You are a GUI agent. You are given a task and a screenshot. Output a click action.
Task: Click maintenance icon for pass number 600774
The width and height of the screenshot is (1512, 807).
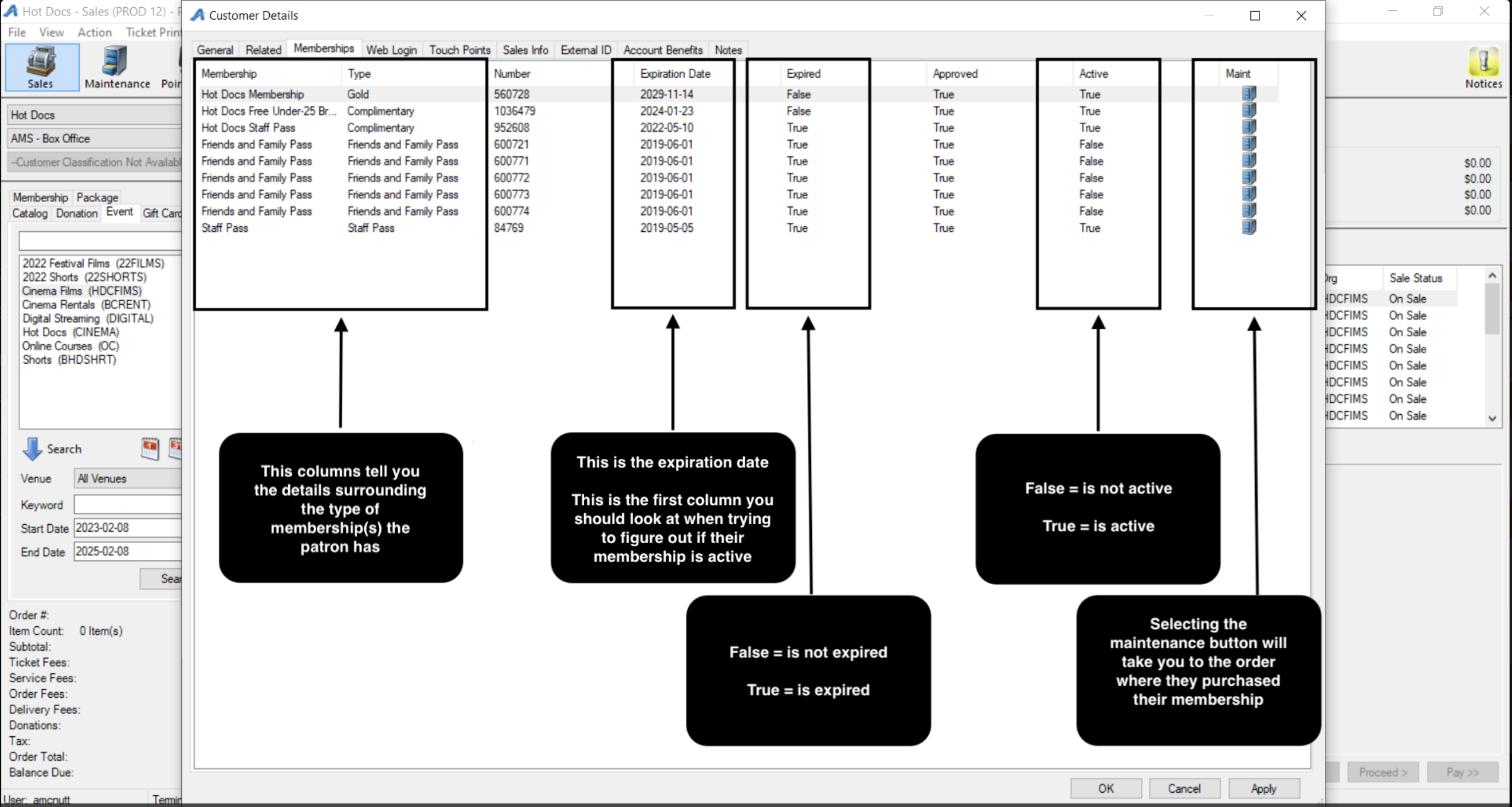tap(1249, 211)
